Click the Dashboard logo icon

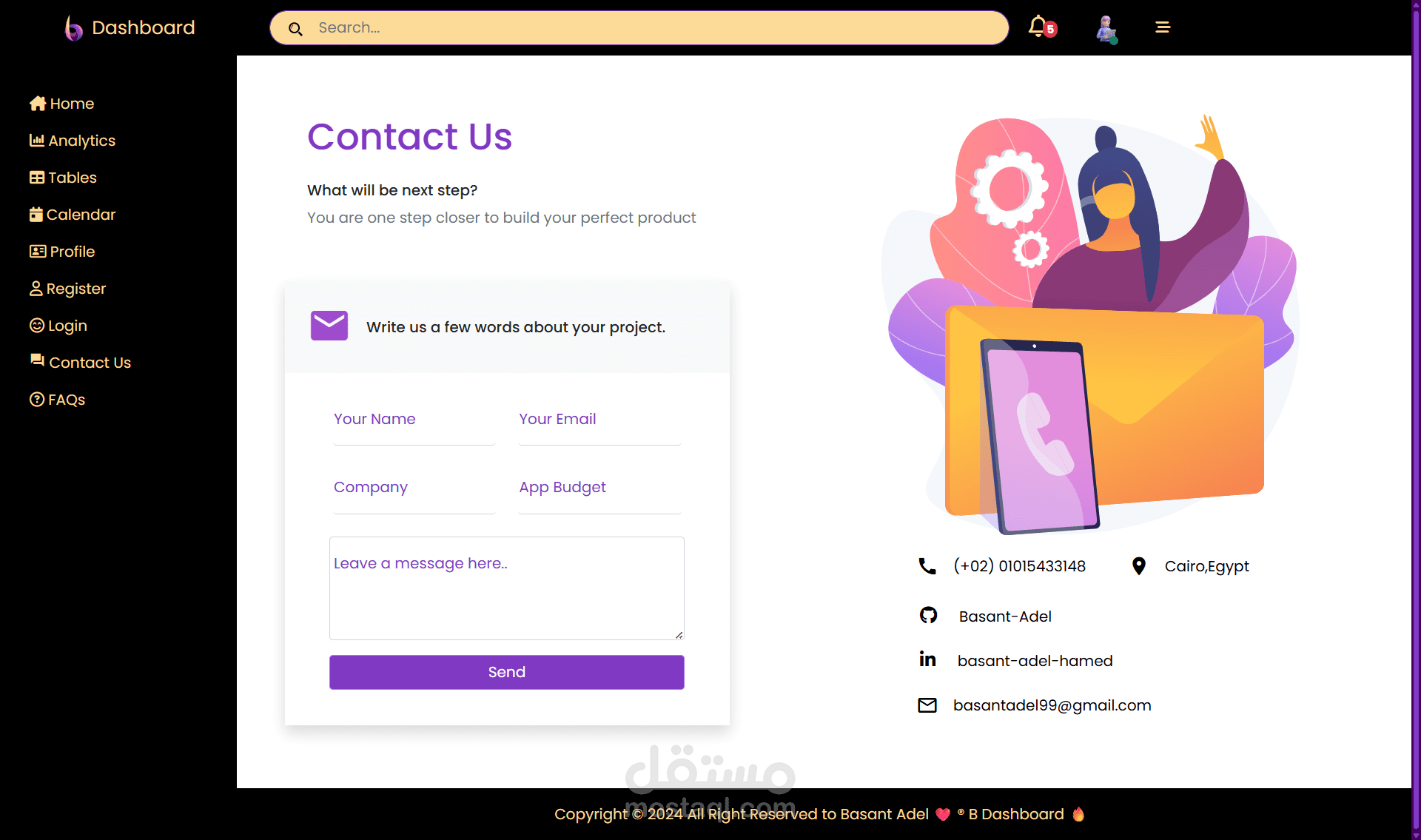point(73,28)
